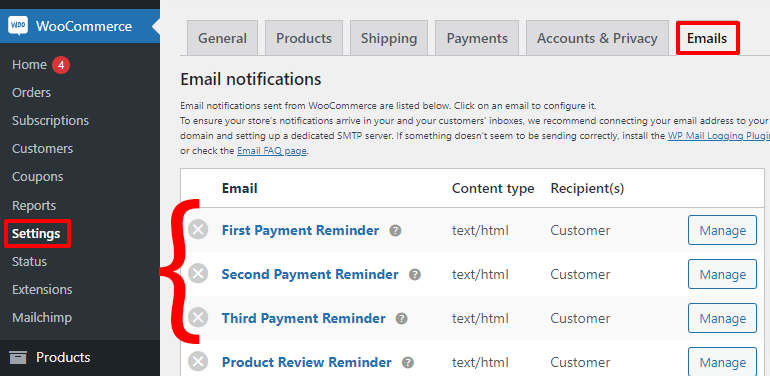
Task: Go to Subscriptions in the sidebar
Action: click(x=51, y=121)
